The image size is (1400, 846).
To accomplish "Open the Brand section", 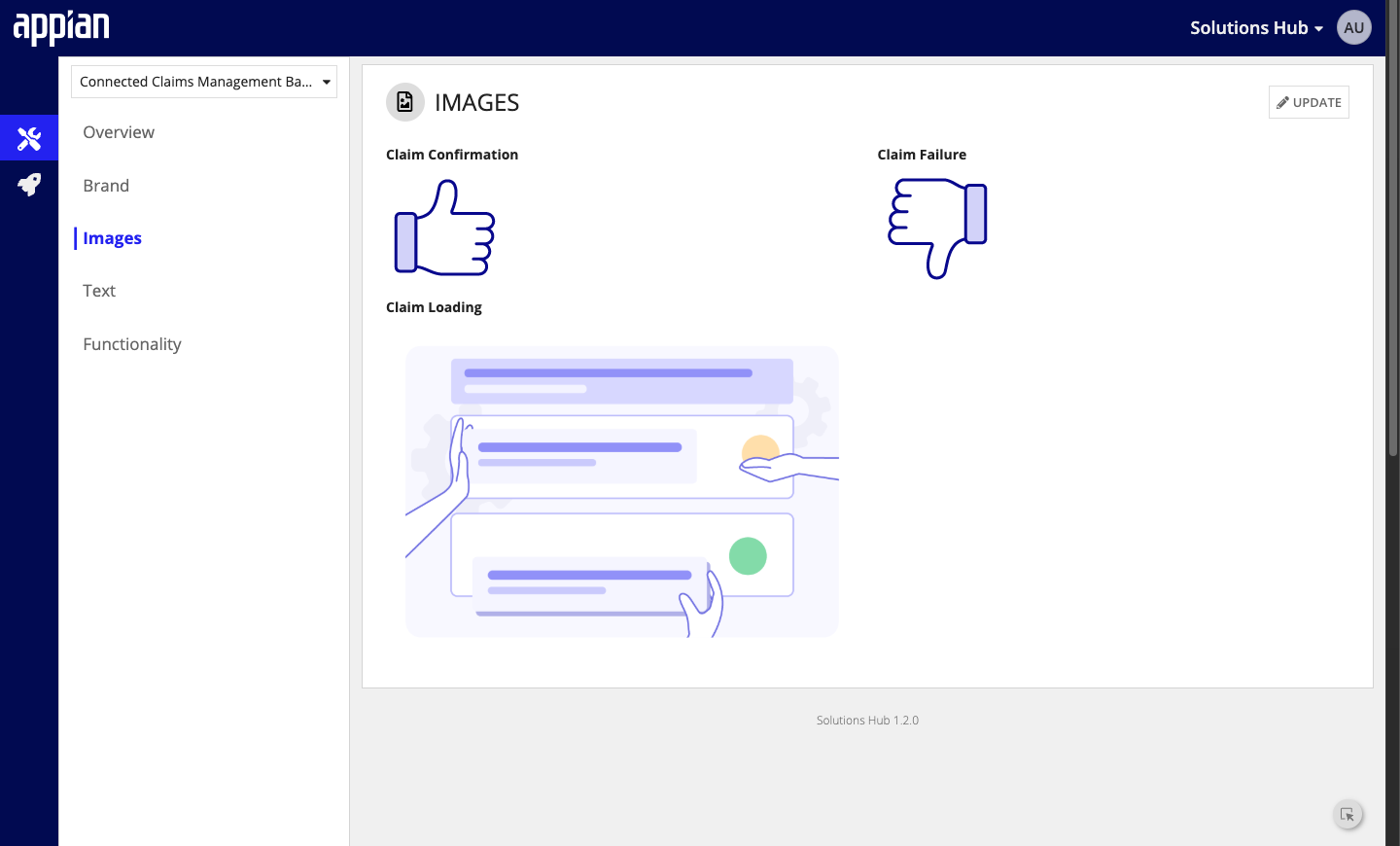I will [106, 186].
